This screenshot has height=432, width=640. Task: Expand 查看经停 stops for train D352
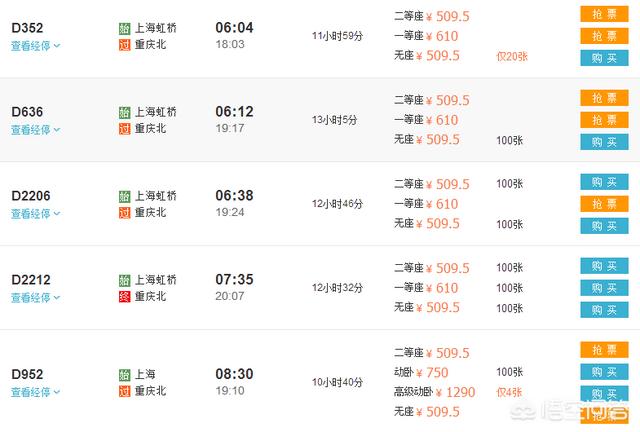click(36, 45)
